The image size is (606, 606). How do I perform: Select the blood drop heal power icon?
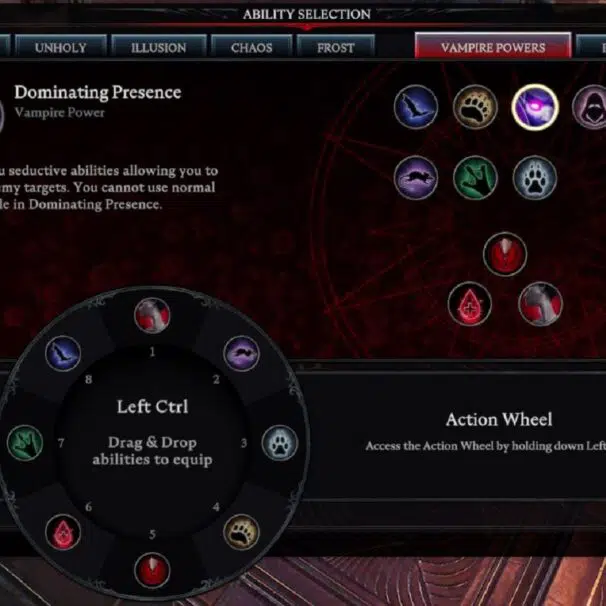click(x=470, y=304)
